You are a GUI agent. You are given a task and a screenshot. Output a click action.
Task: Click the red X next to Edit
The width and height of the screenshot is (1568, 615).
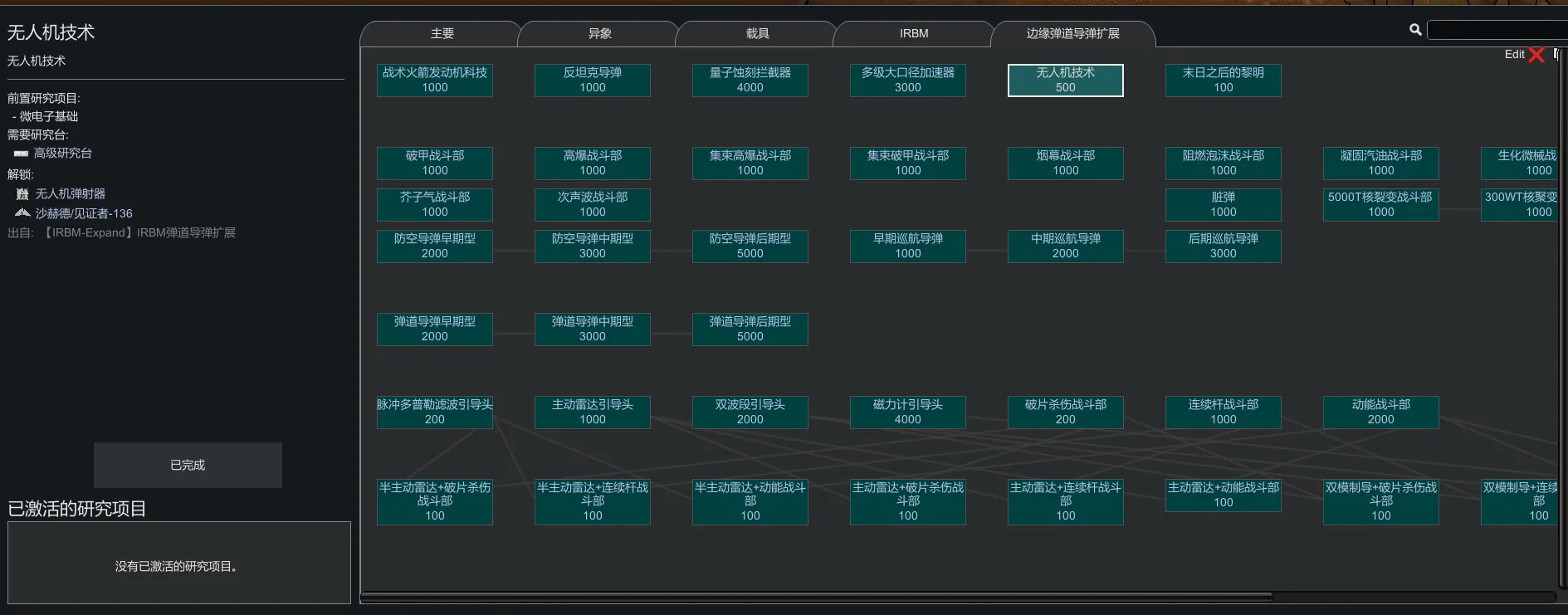[1536, 55]
